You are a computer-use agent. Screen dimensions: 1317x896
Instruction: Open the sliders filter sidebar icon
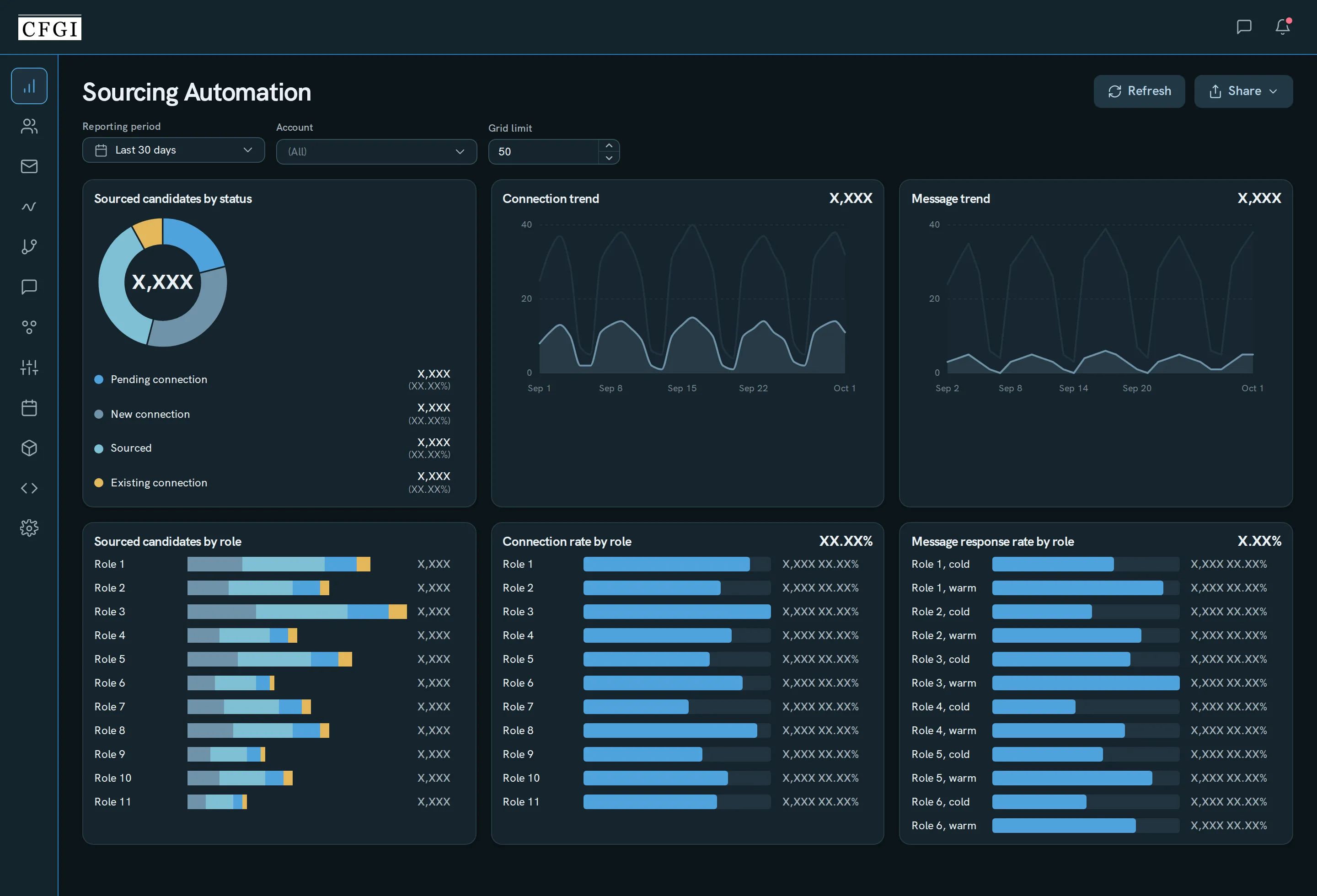[x=29, y=368]
